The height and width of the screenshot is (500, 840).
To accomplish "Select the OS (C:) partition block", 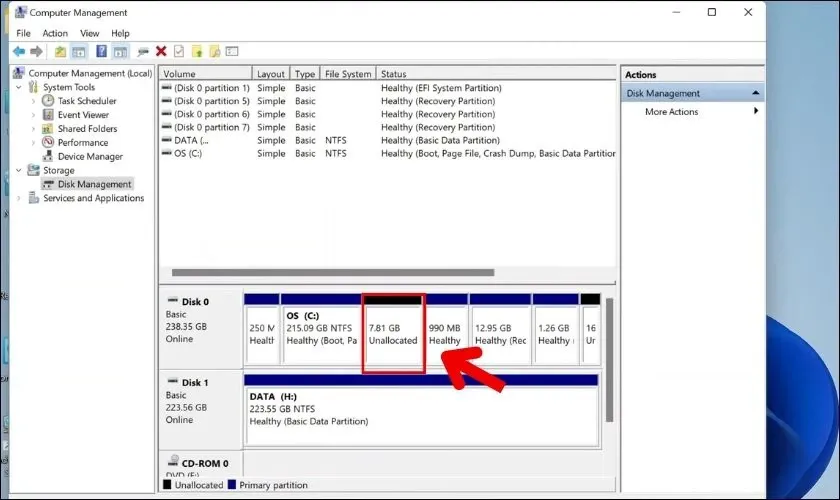I will pyautogui.click(x=320, y=334).
